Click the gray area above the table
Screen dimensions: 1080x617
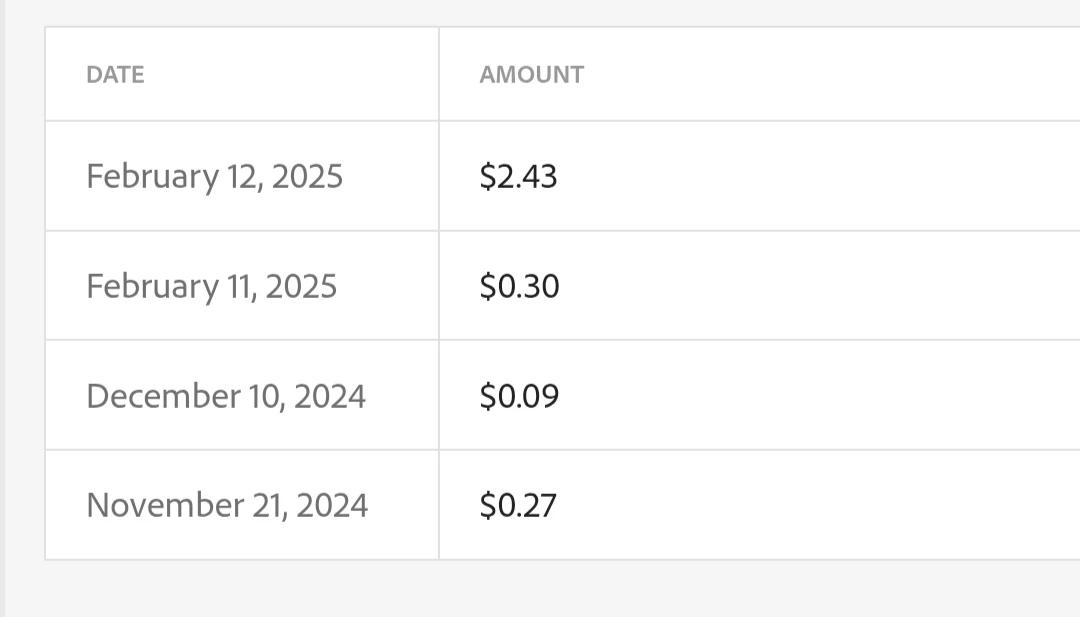(540, 12)
